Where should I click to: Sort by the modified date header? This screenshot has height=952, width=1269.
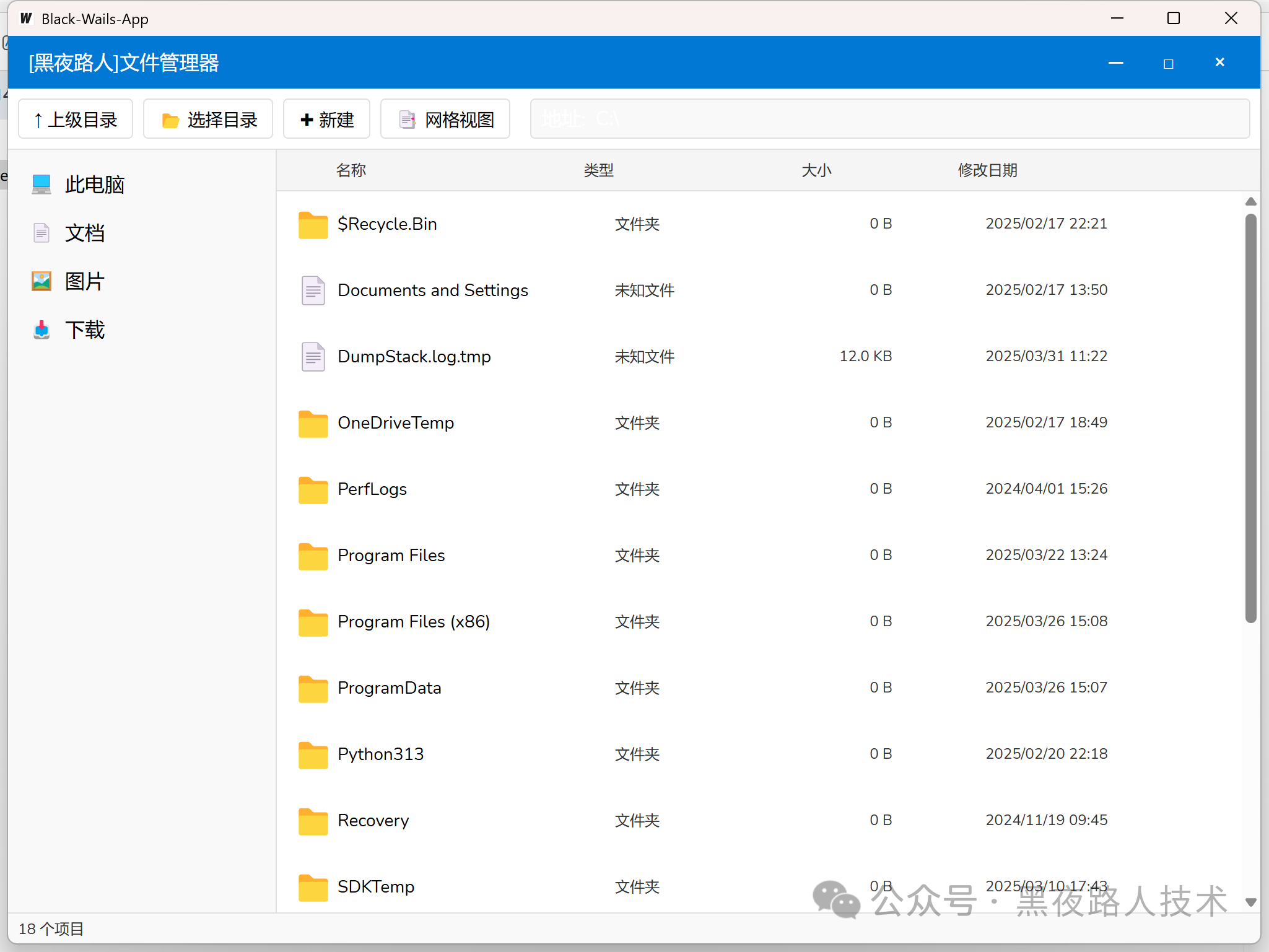point(987,170)
